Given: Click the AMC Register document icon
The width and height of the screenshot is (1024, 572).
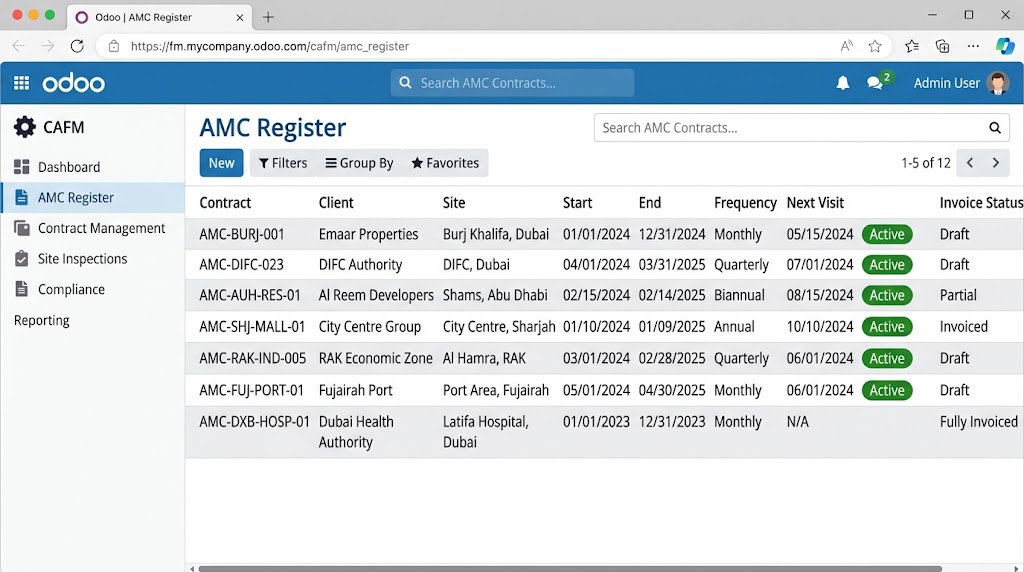Looking at the screenshot, I should pyautogui.click(x=22, y=197).
